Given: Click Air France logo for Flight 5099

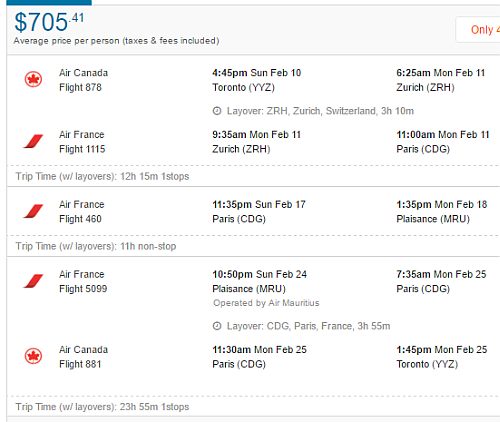Looking at the screenshot, I should click(33, 281).
